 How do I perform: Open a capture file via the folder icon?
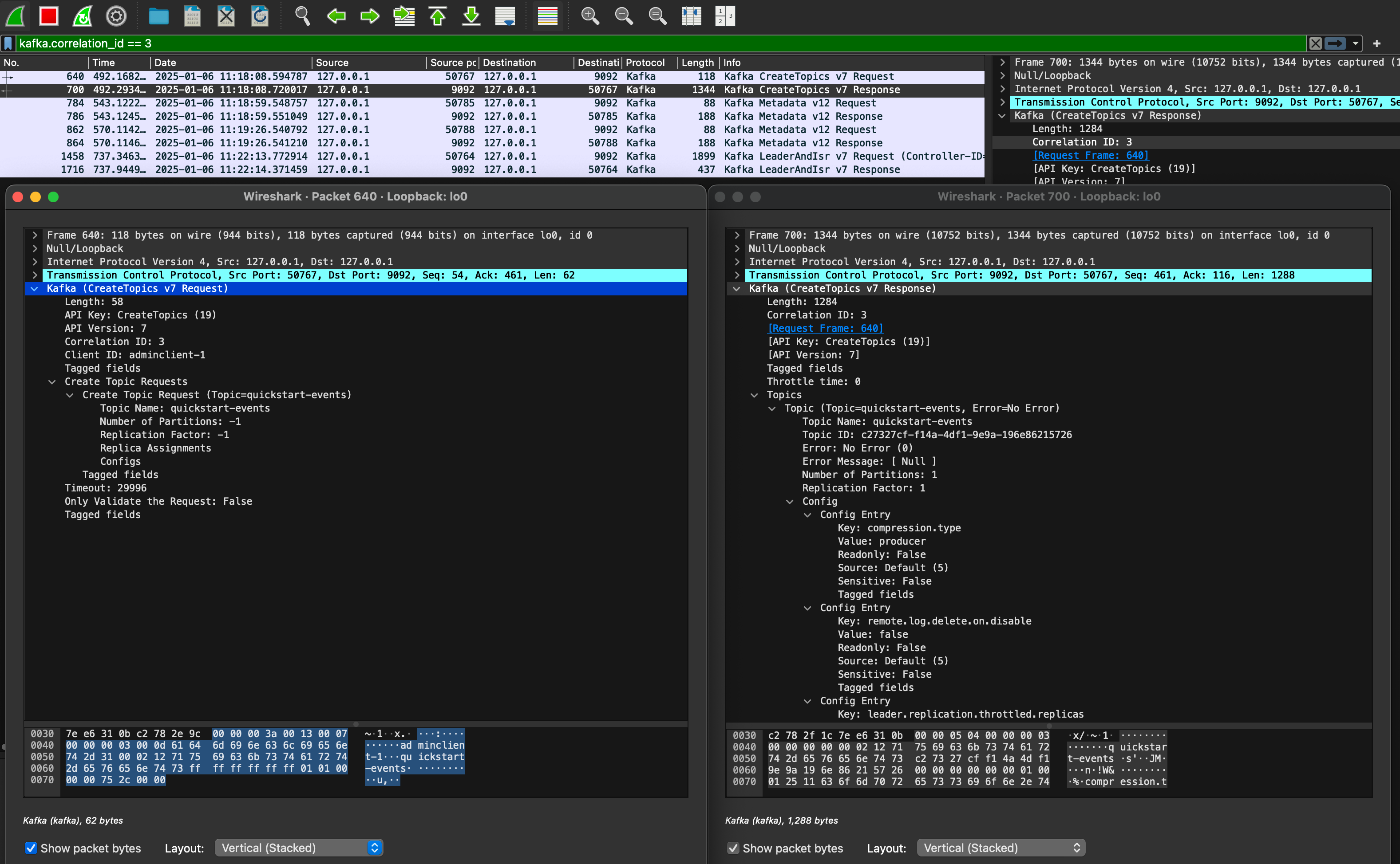tap(158, 15)
